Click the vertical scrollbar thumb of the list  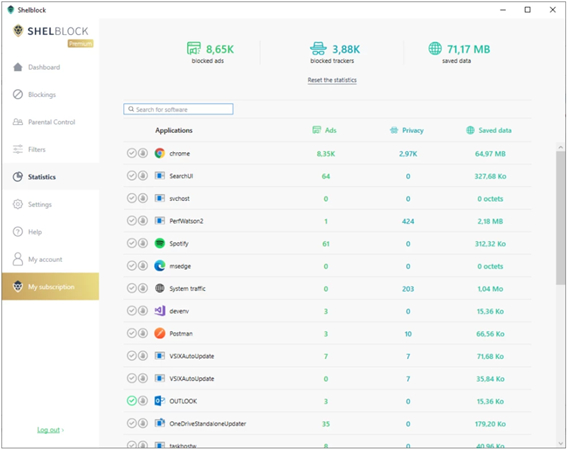coord(560,218)
